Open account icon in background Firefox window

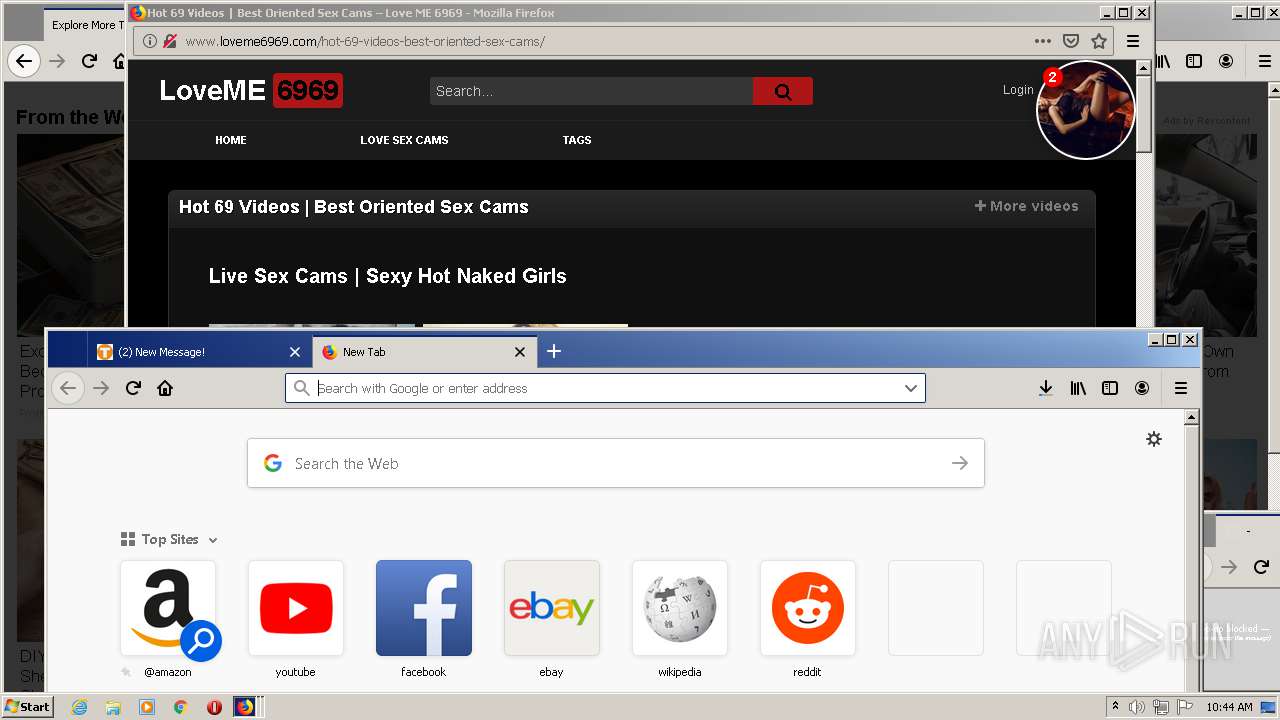(1226, 61)
